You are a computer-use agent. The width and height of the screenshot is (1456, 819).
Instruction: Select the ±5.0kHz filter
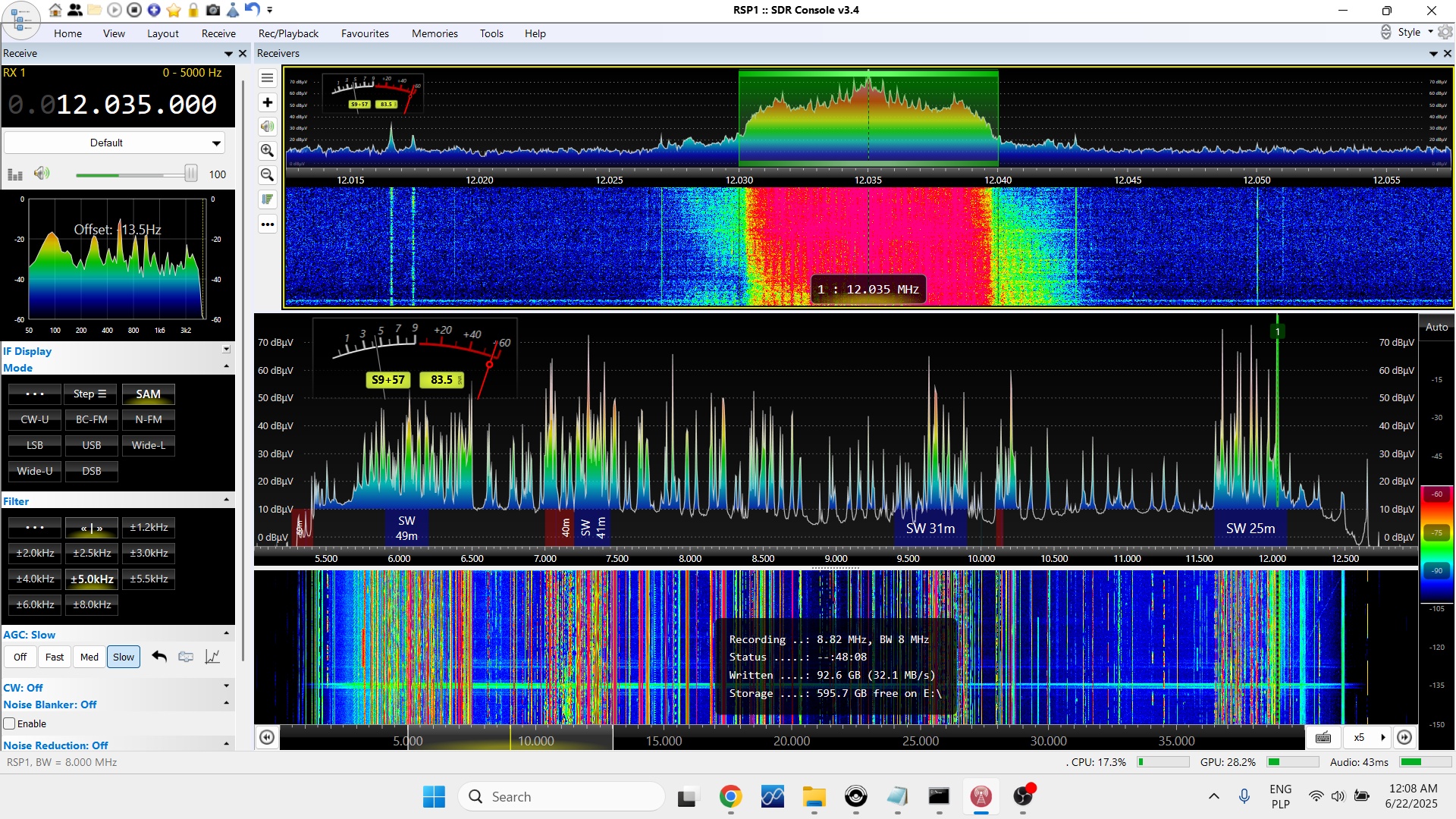(x=92, y=579)
